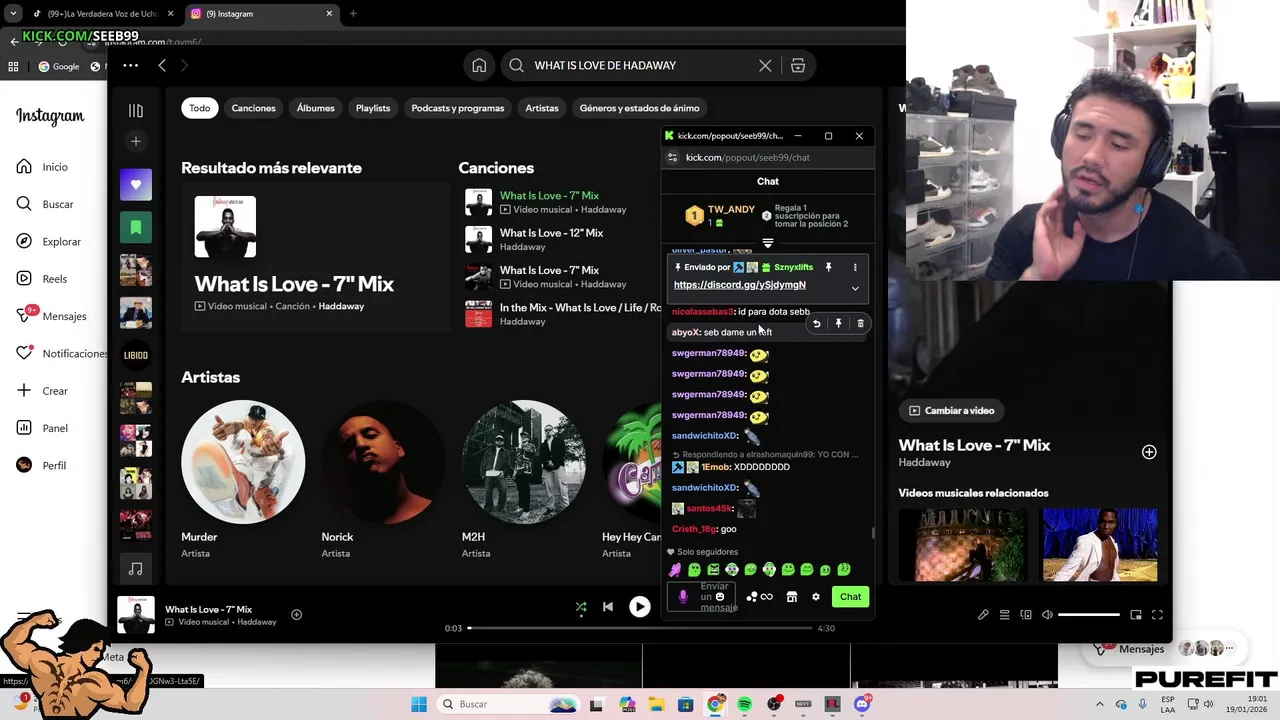This screenshot has width=1280, height=720.
Task: Show hidden icons in system tray
Action: tap(1100, 704)
